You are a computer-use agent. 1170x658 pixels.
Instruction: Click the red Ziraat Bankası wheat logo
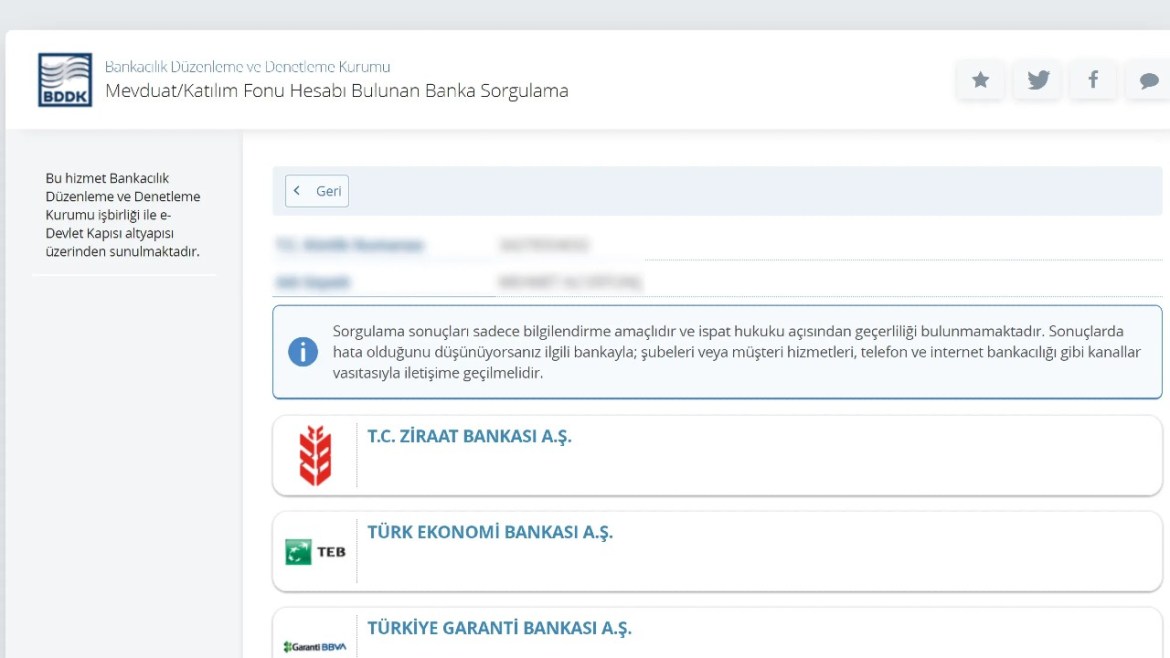pos(315,455)
